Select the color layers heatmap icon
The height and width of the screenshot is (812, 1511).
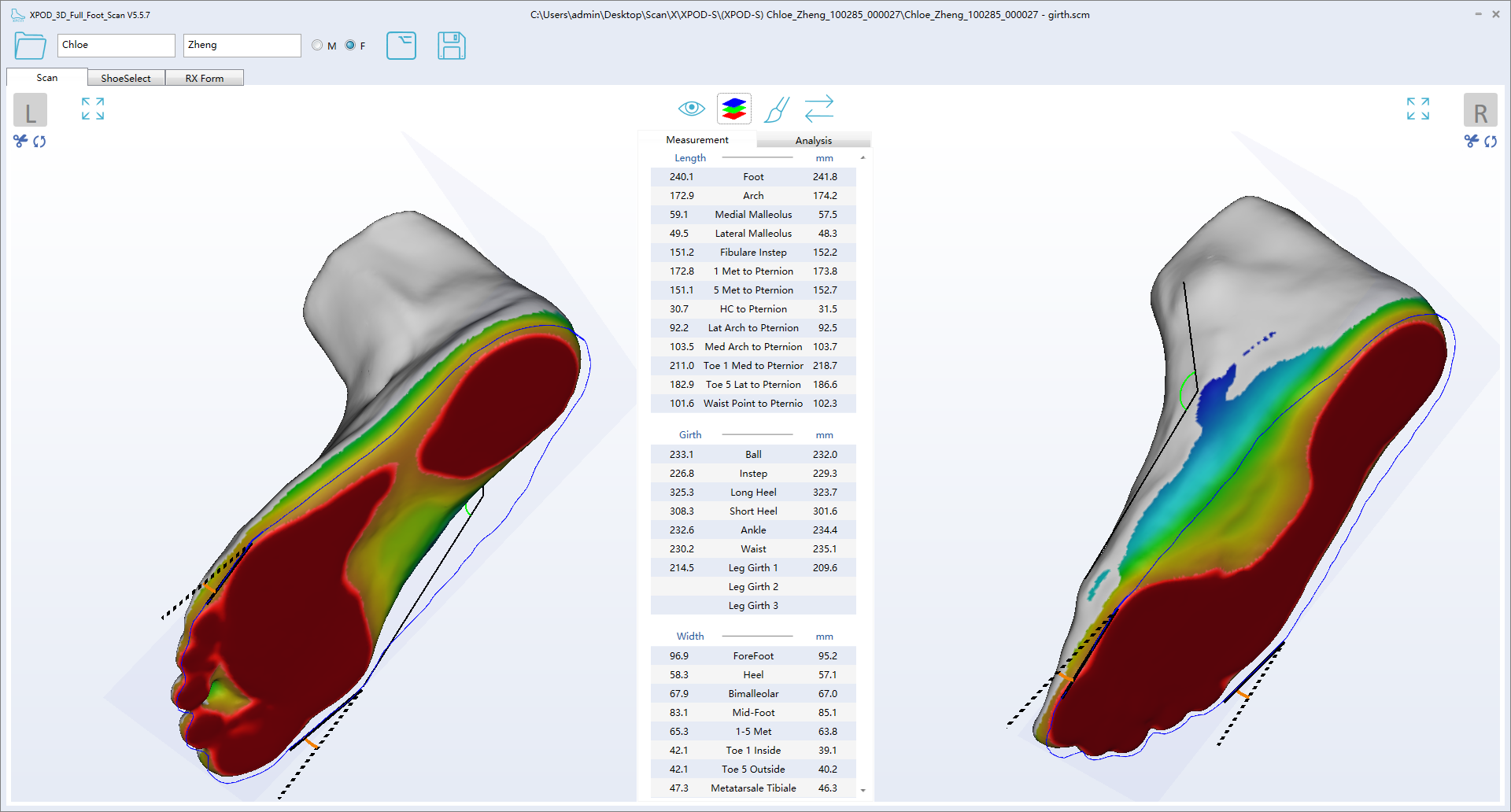pyautogui.click(x=733, y=109)
